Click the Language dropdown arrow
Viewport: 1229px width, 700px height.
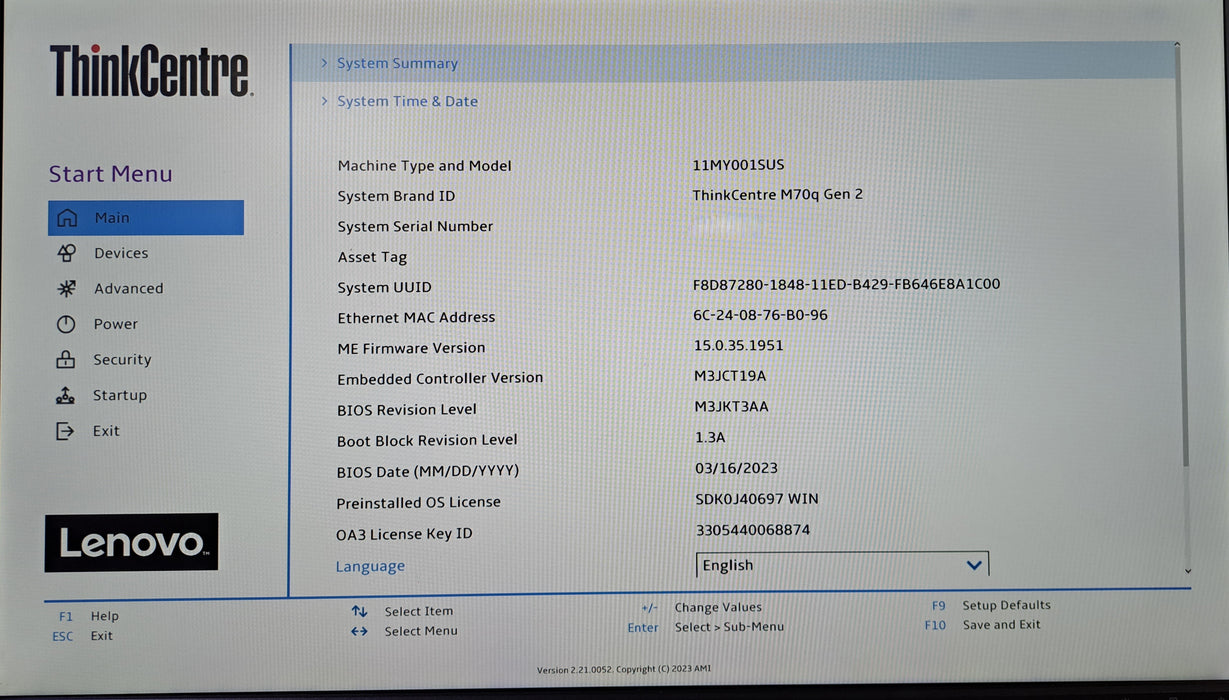(974, 565)
